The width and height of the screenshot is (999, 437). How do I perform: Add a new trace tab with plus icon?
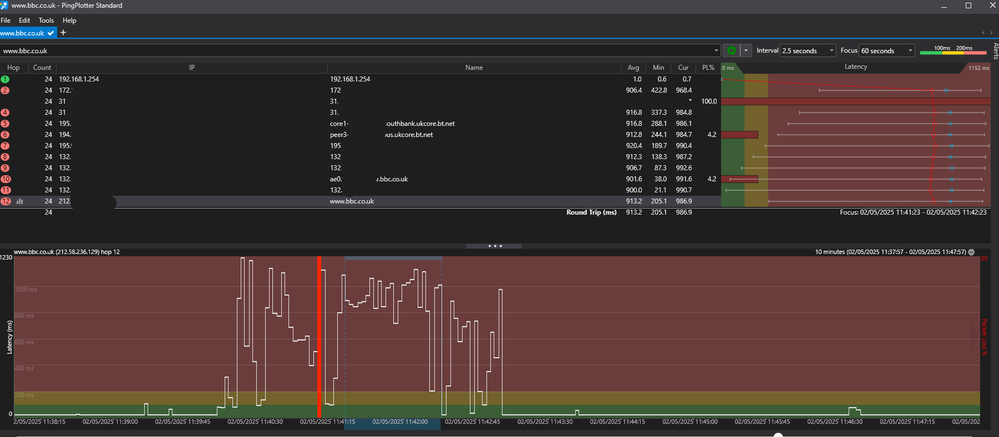pos(64,33)
